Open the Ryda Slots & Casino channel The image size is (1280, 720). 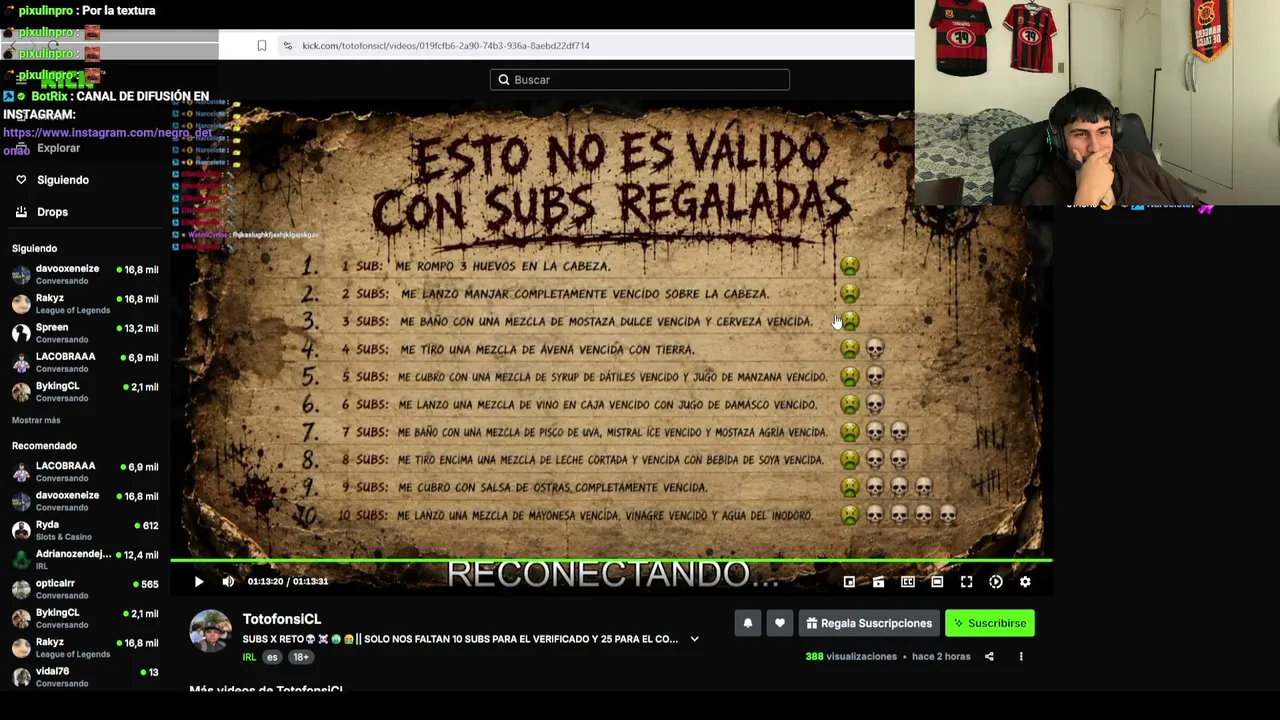point(85,530)
